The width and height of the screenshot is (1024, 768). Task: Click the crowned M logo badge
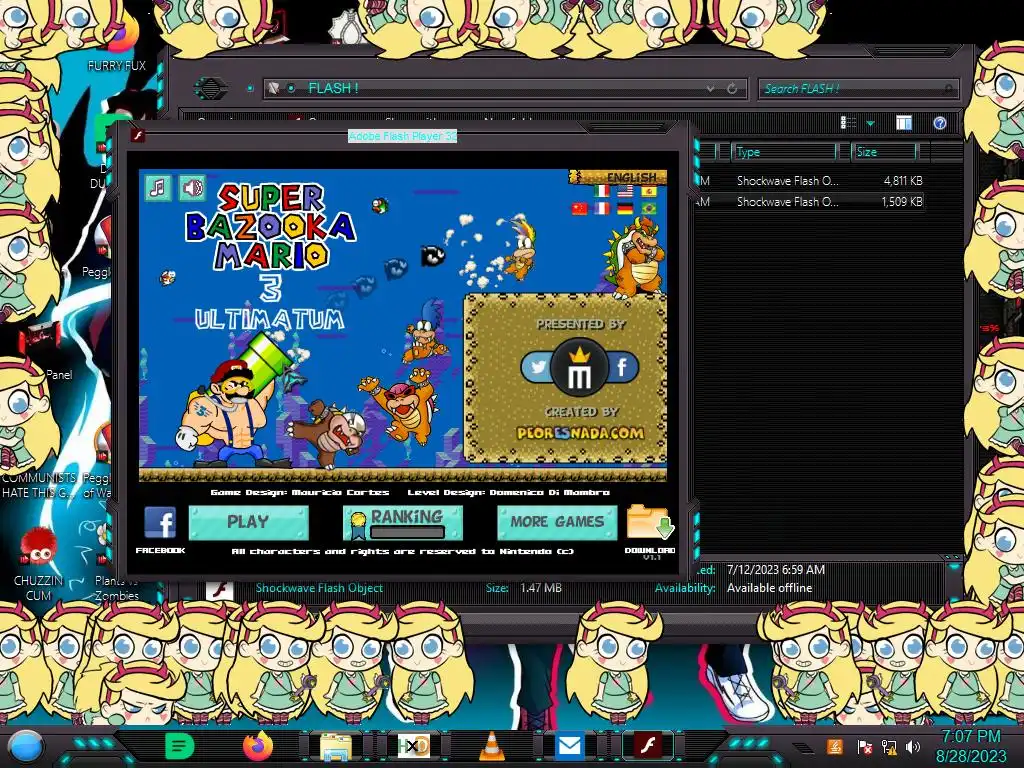(x=579, y=368)
